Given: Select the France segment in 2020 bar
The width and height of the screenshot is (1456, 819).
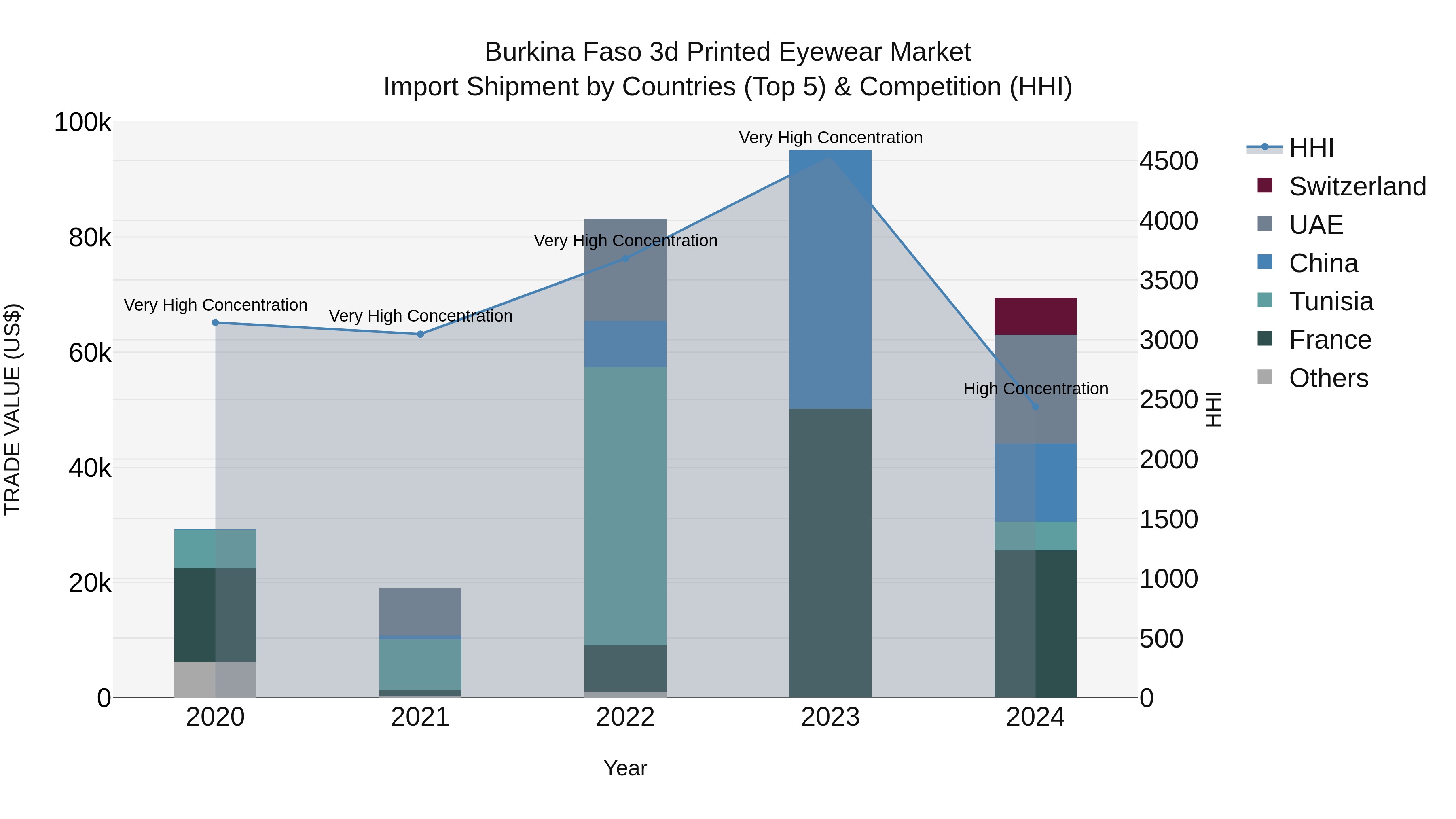Looking at the screenshot, I should point(215,616).
